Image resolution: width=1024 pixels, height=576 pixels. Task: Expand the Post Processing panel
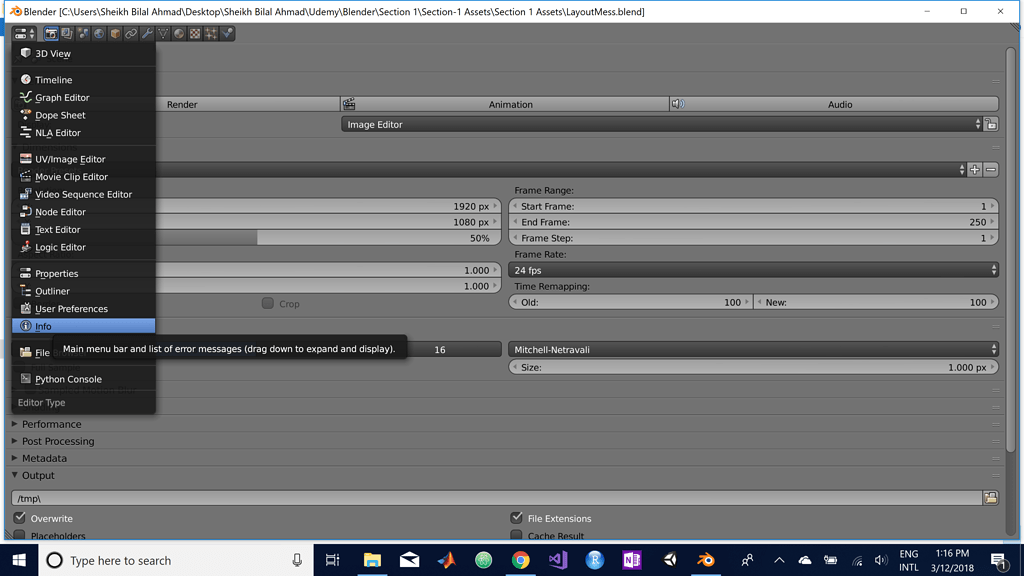(52, 441)
